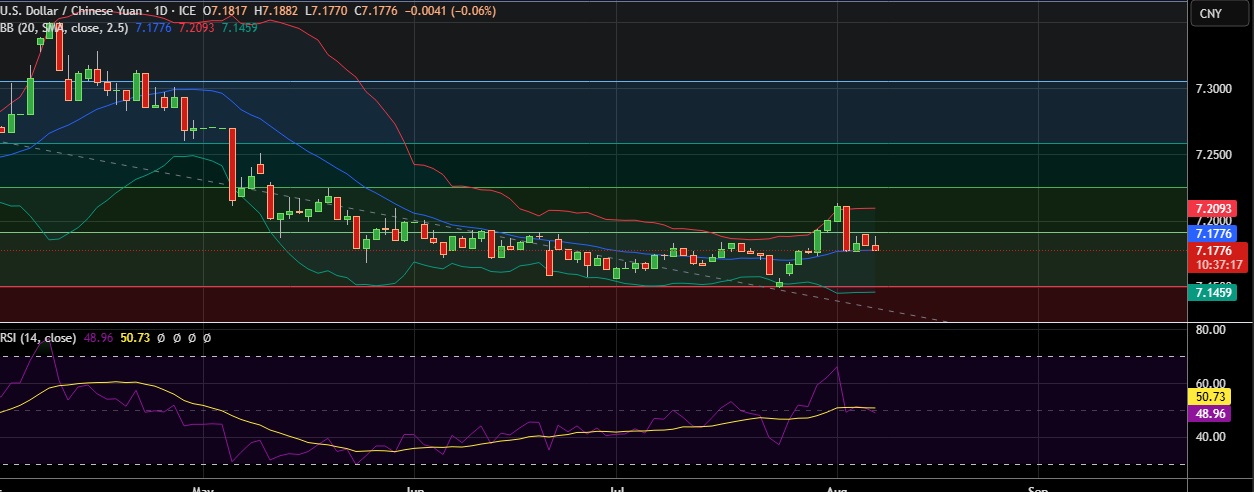Click the 40.00 tick on RSI scale

1213,437
